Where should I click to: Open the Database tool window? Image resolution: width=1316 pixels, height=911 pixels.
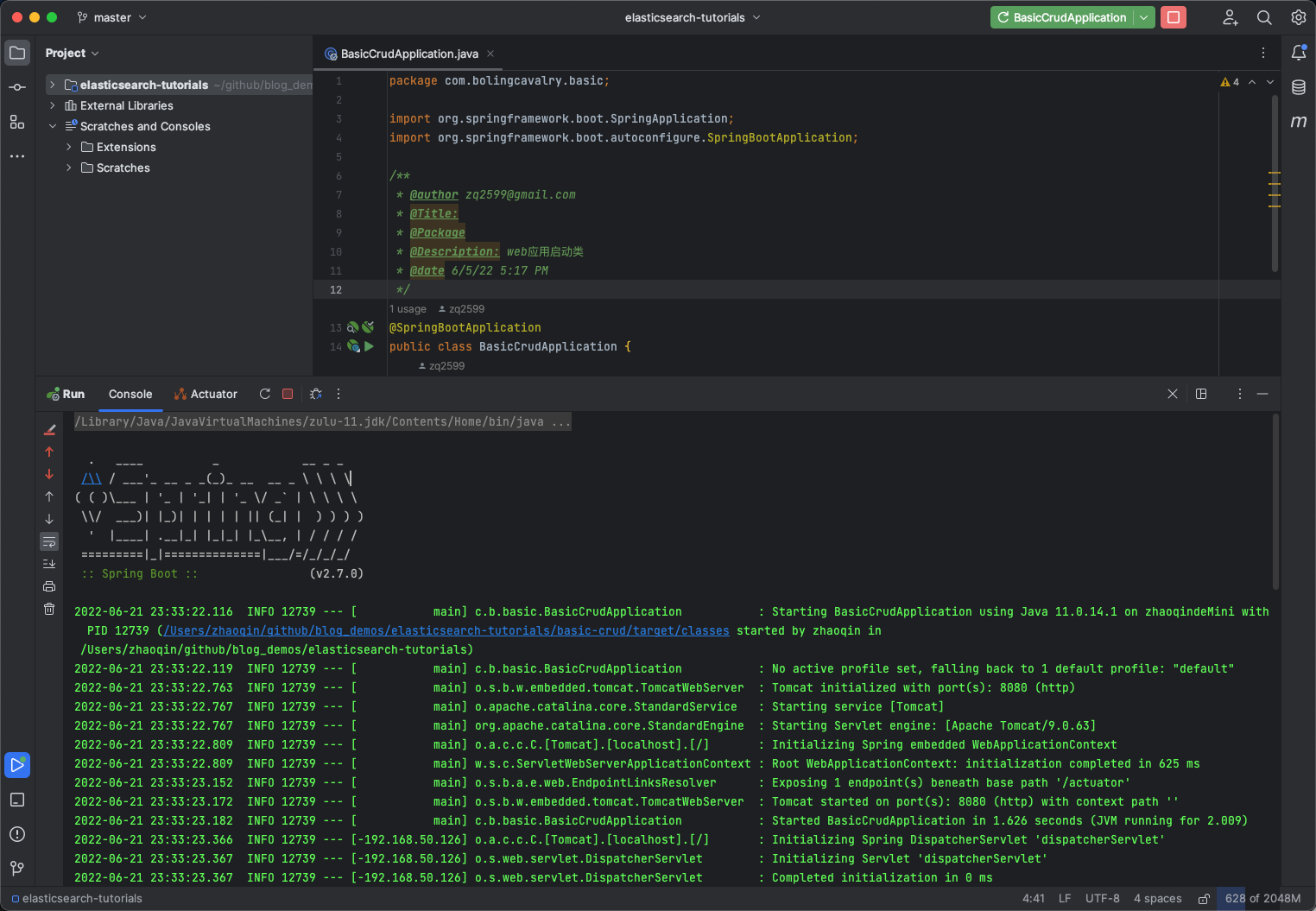click(1299, 87)
